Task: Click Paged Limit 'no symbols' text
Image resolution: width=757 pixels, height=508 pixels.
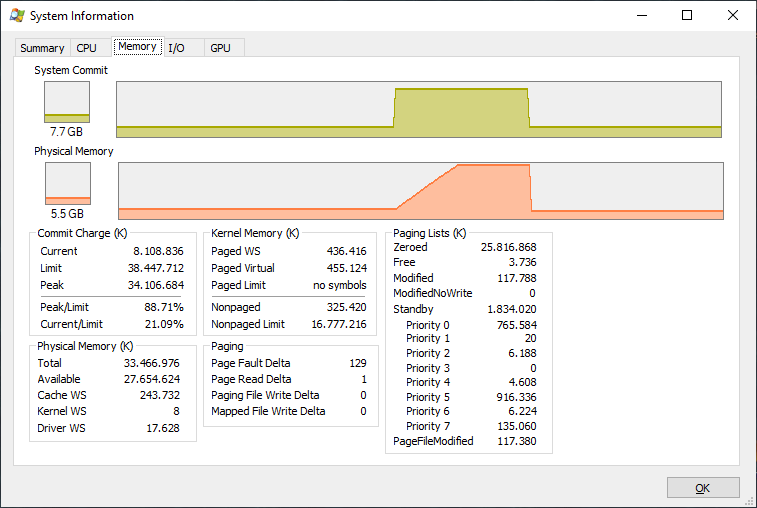Action: 340,285
